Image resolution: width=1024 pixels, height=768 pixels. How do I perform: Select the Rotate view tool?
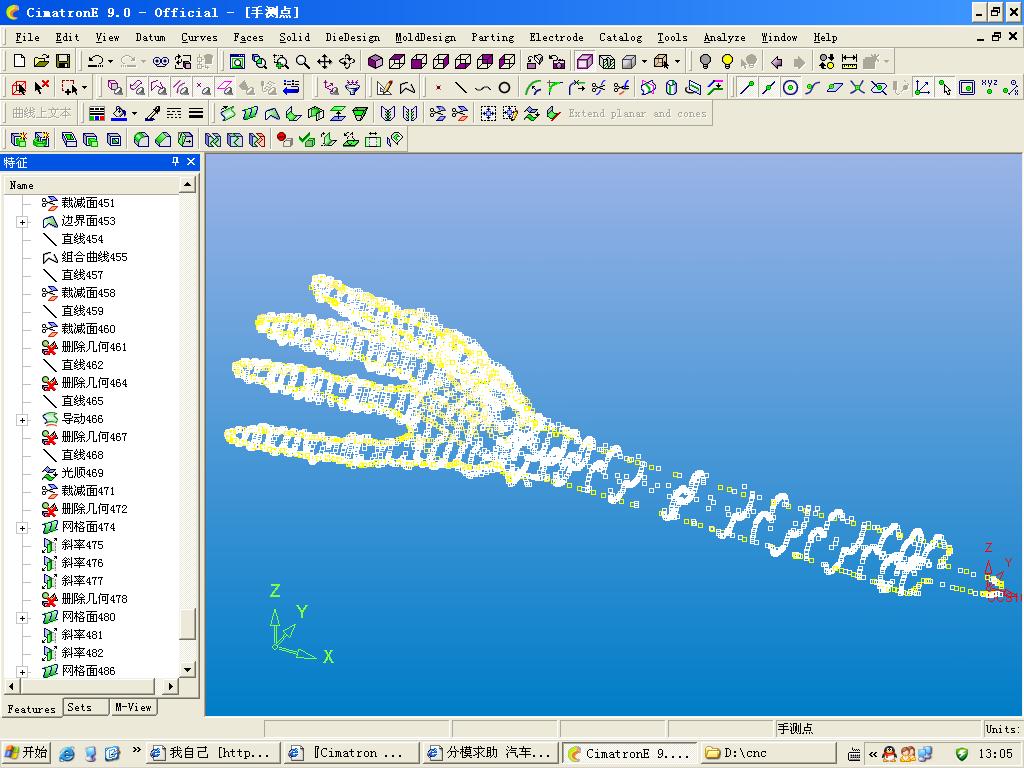point(347,61)
